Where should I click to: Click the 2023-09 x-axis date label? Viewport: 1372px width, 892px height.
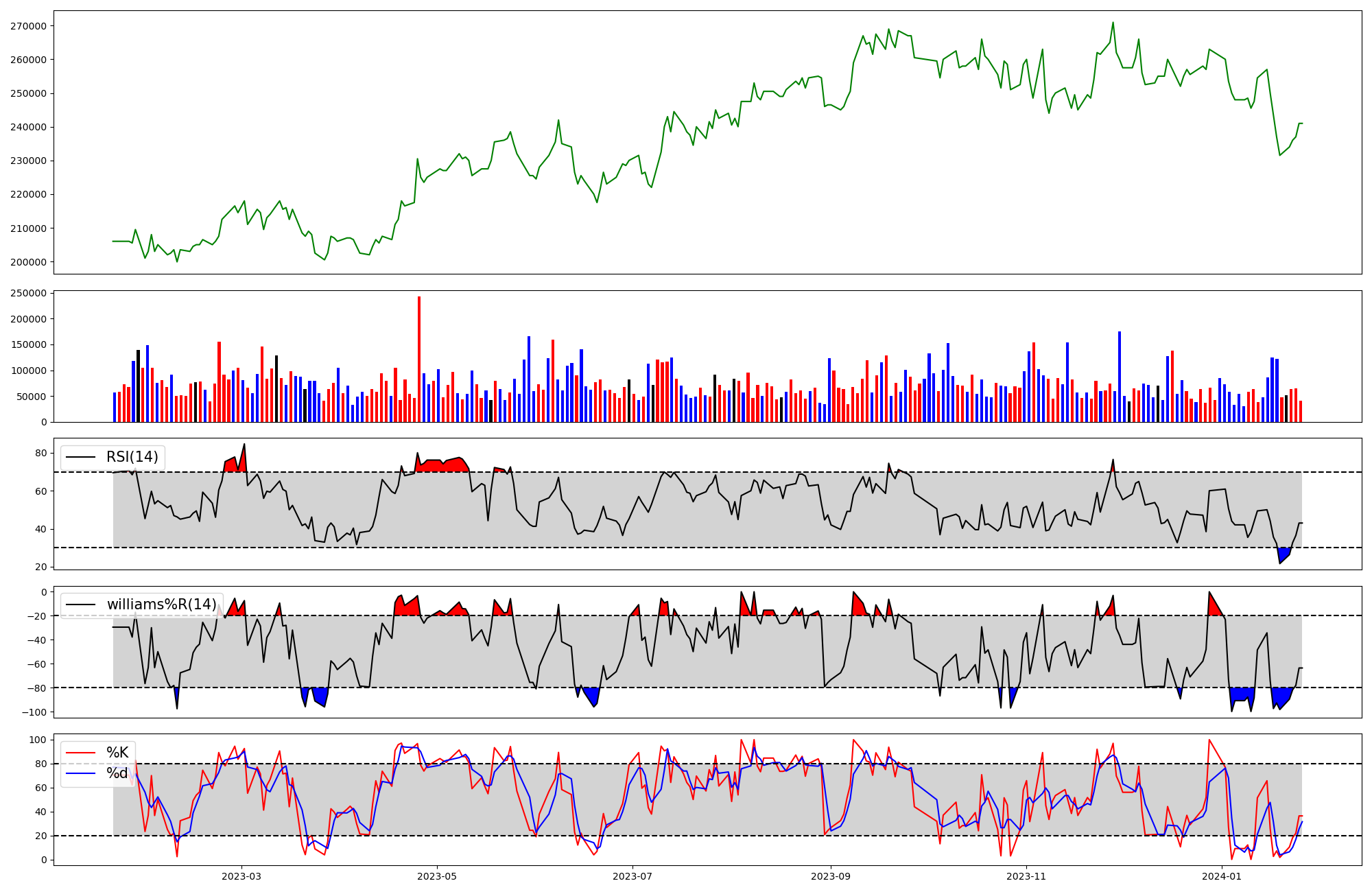[831, 876]
